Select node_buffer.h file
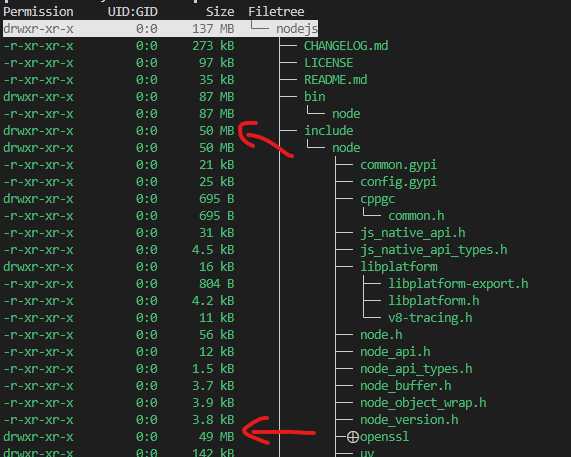 (406, 386)
